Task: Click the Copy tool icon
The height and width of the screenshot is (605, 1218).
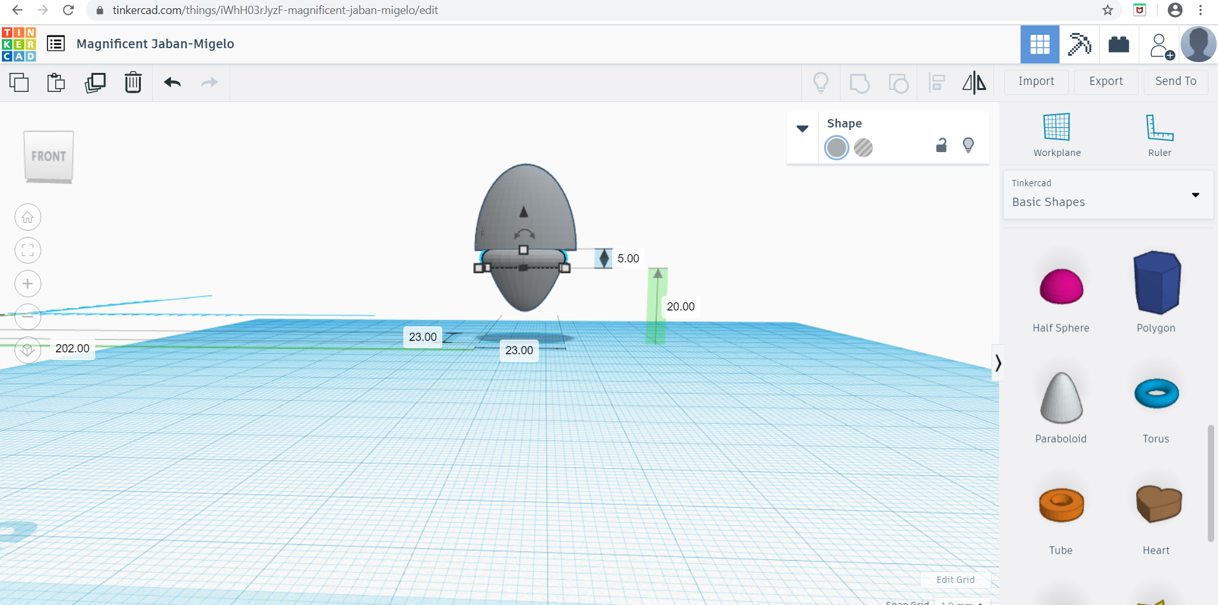Action: tap(19, 82)
